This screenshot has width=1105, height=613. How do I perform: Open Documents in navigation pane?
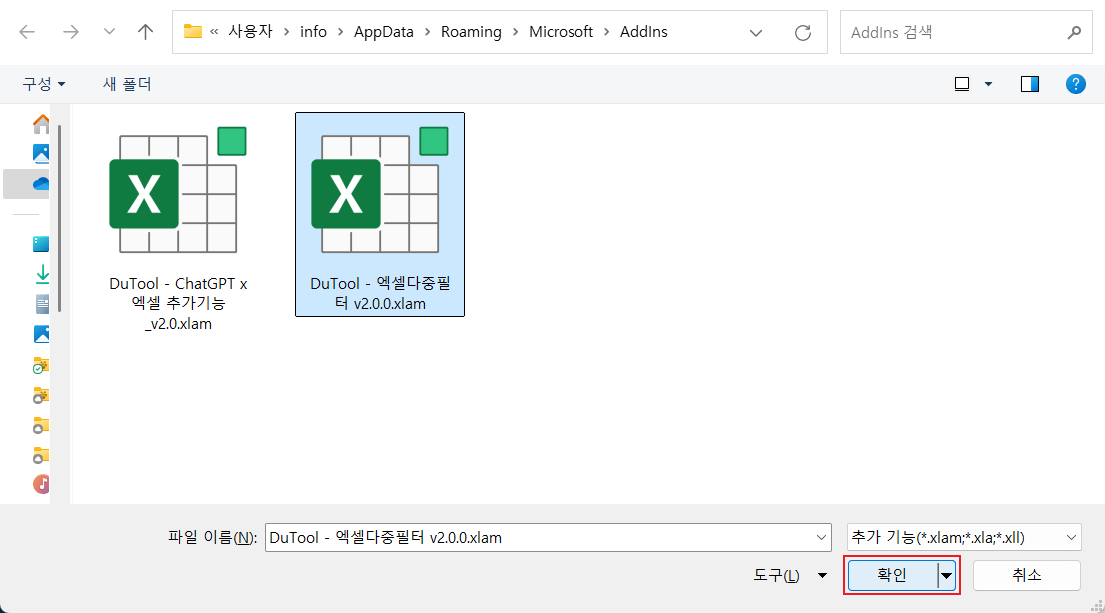click(x=42, y=304)
